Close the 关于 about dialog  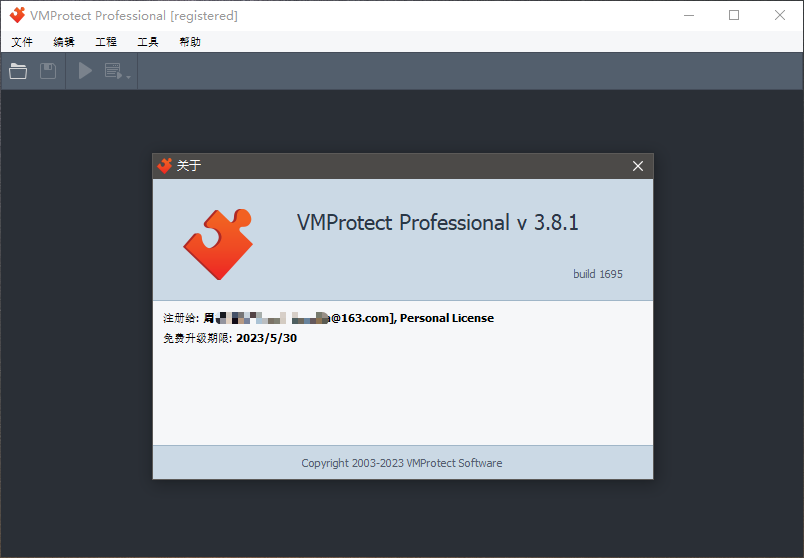[638, 166]
